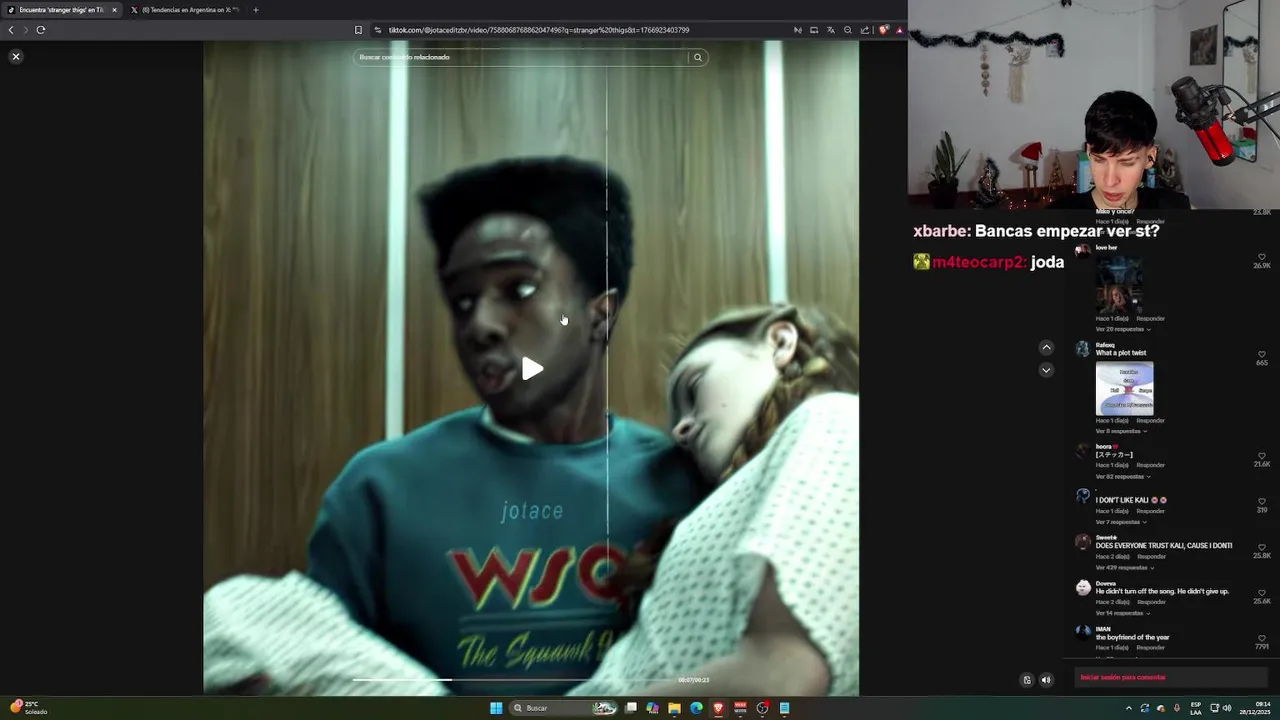Open Sweet's profile avatar

[x=1082, y=541]
